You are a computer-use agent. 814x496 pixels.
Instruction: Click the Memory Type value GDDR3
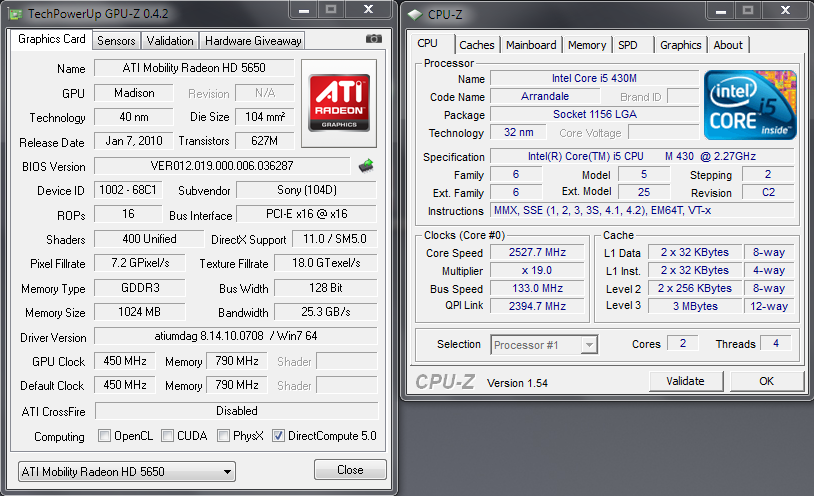(140, 288)
